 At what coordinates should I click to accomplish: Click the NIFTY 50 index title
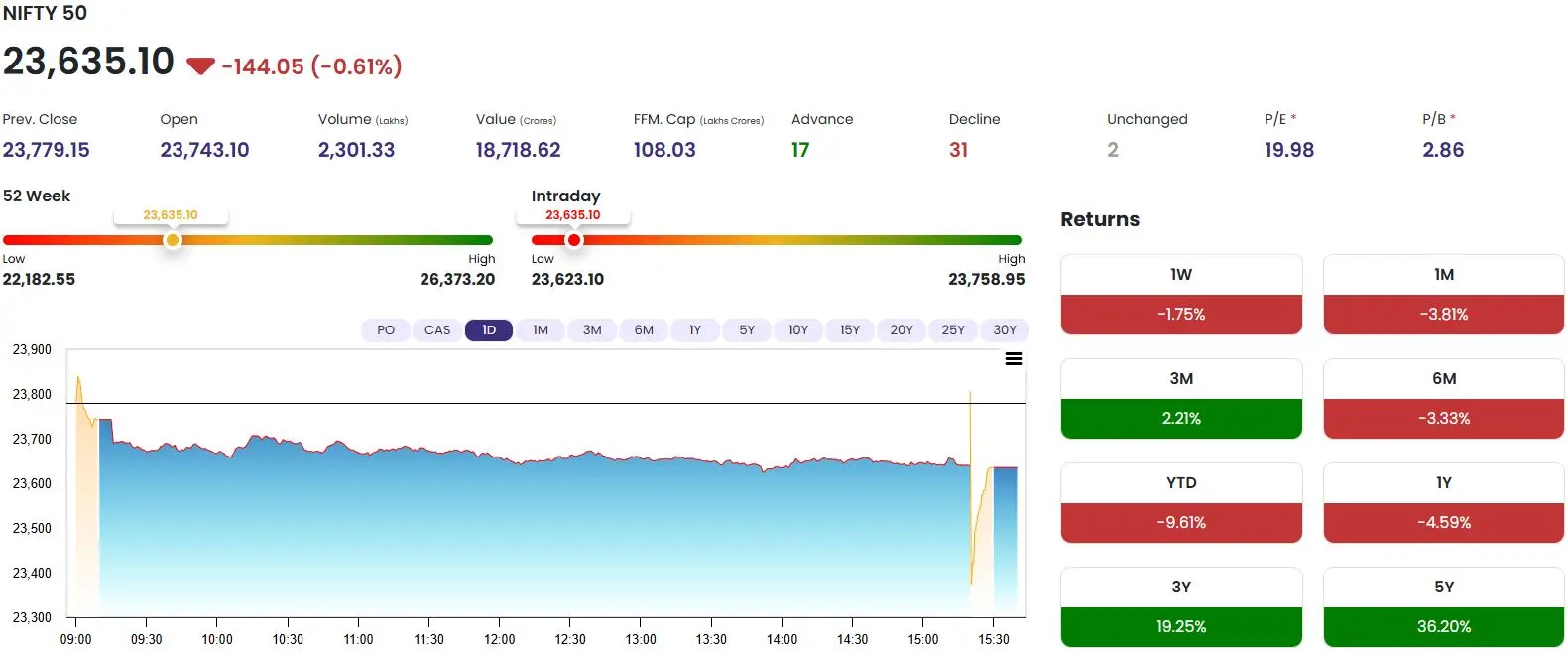45,13
